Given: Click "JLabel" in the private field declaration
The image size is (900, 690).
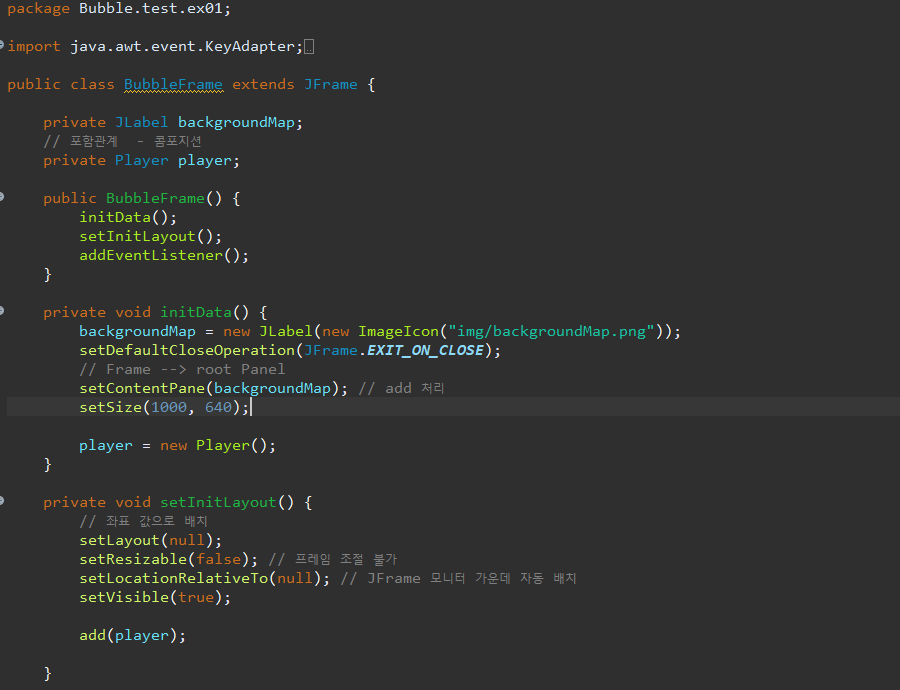Looking at the screenshot, I should tap(141, 122).
